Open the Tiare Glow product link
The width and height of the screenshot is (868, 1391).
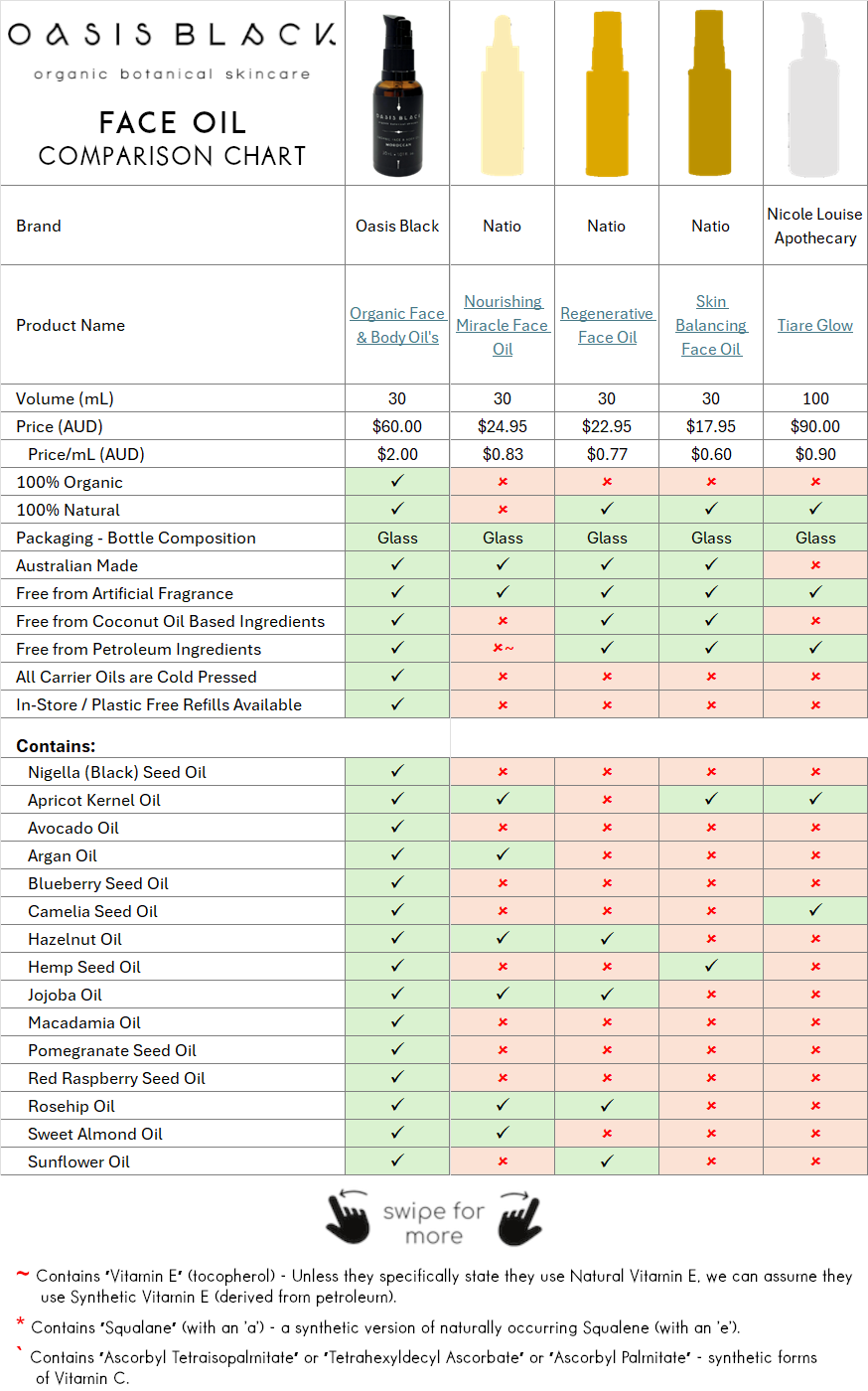pyautogui.click(x=815, y=325)
